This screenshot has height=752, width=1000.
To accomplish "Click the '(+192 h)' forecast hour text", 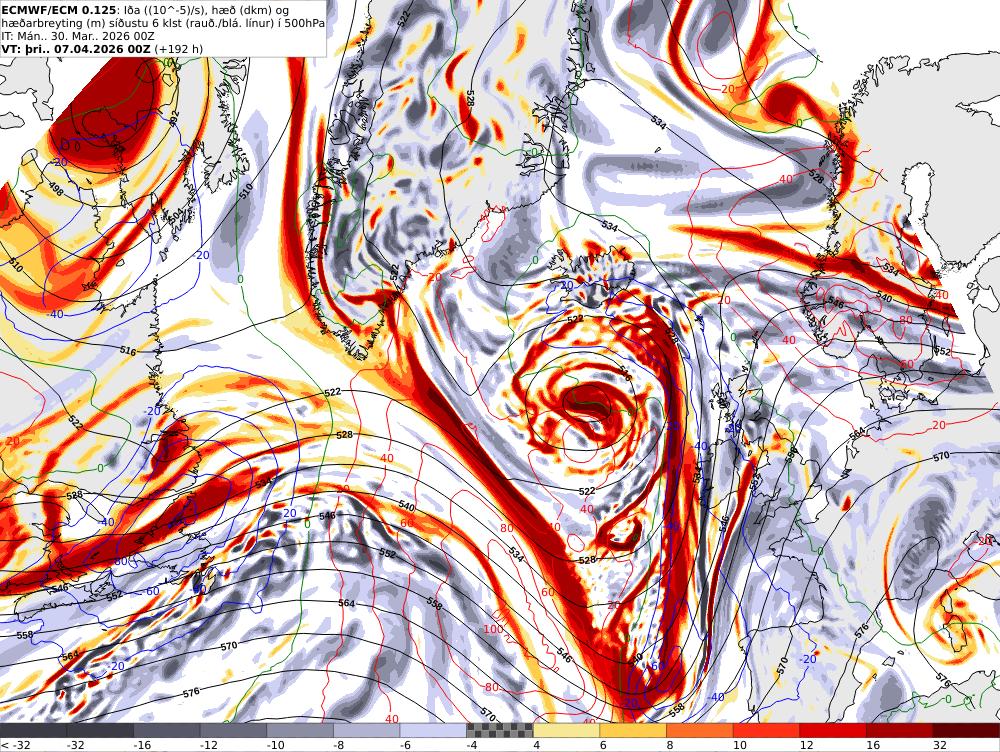I will pos(179,49).
